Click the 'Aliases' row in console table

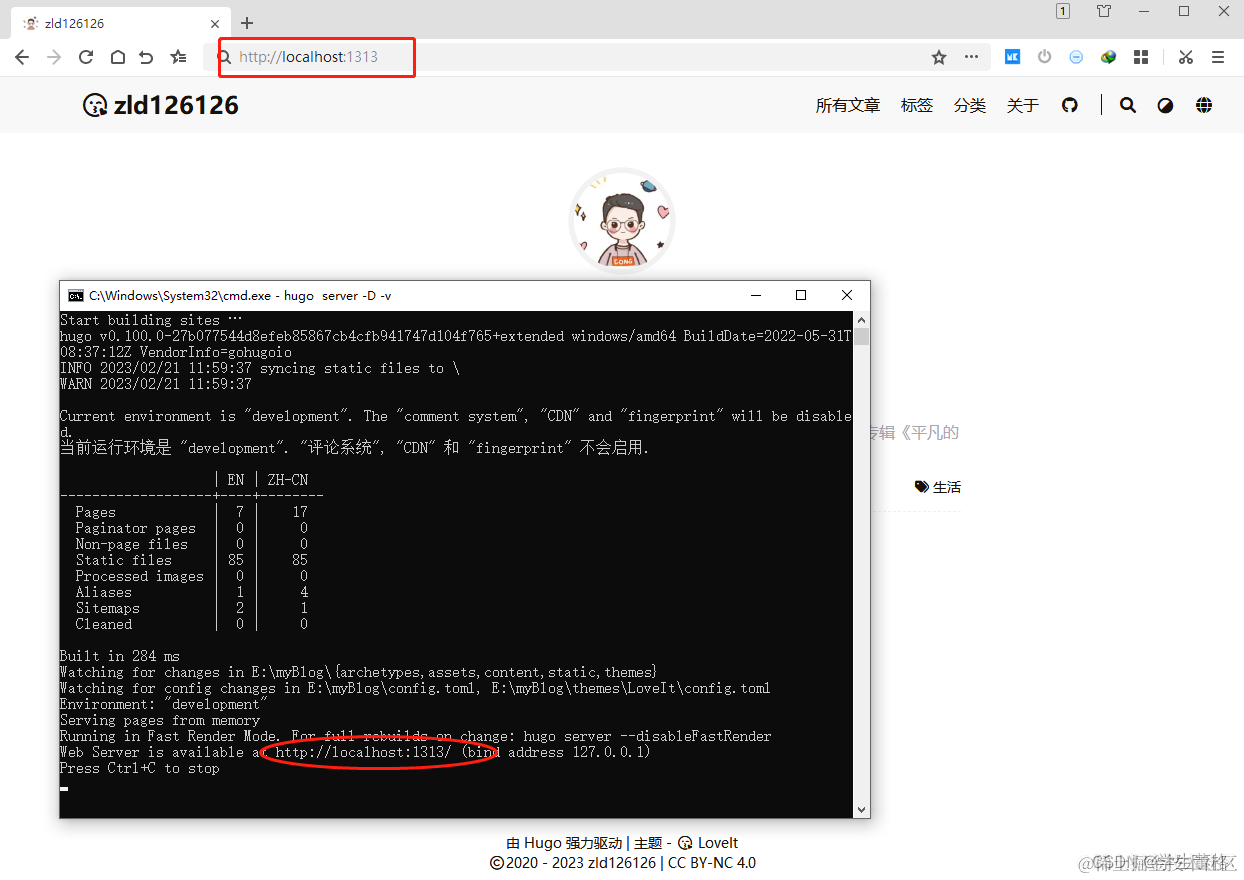(191, 592)
